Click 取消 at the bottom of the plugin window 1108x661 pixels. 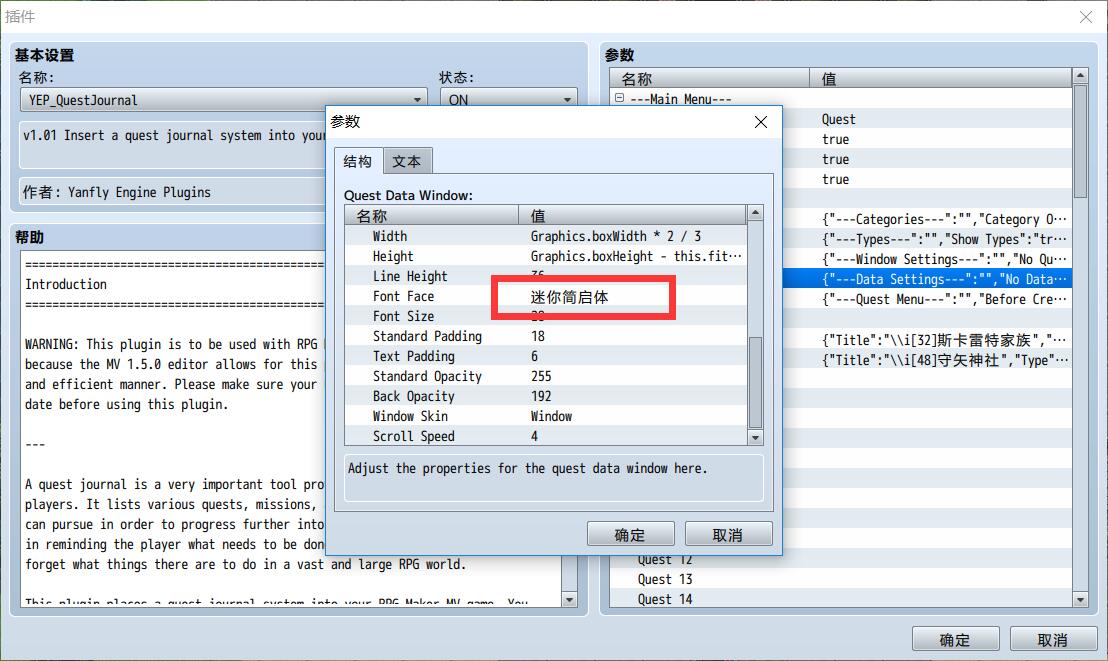click(x=1053, y=639)
